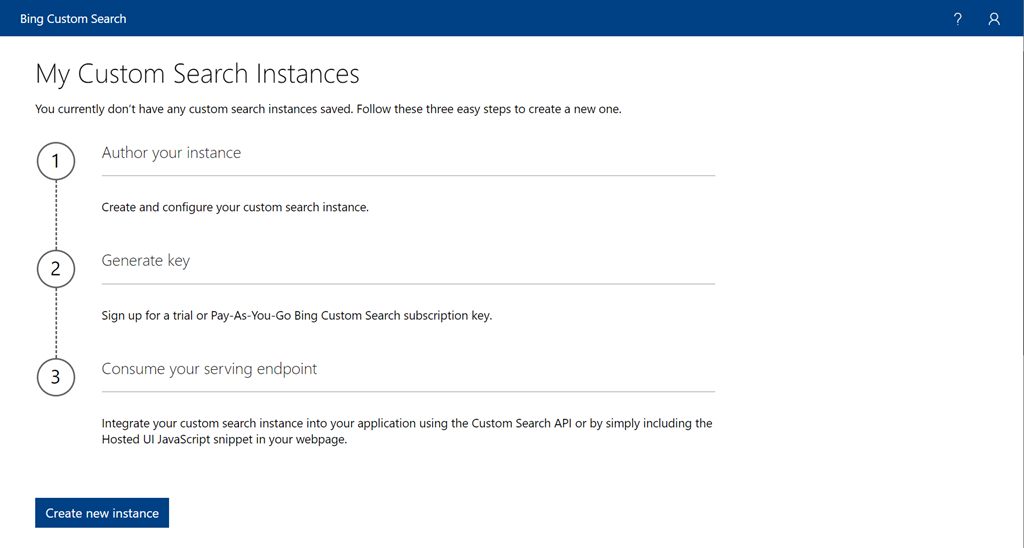
Task: Click the "My Custom Search Instances" page title
Action: 197,74
